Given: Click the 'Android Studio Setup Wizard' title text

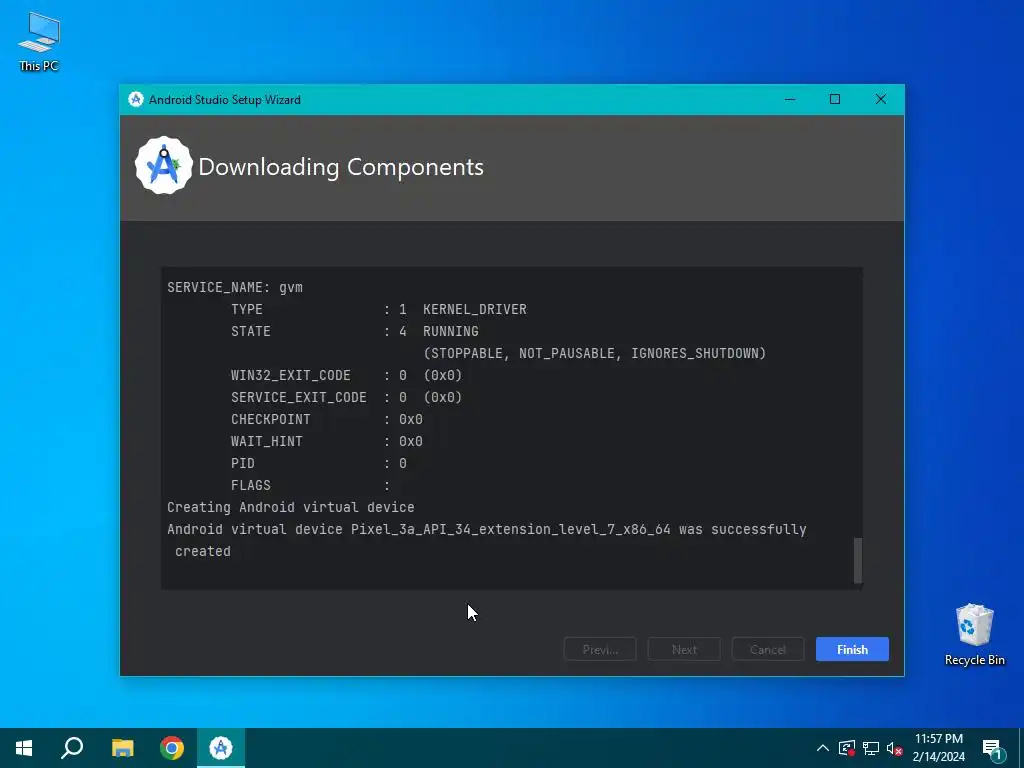Looking at the screenshot, I should (x=225, y=99).
